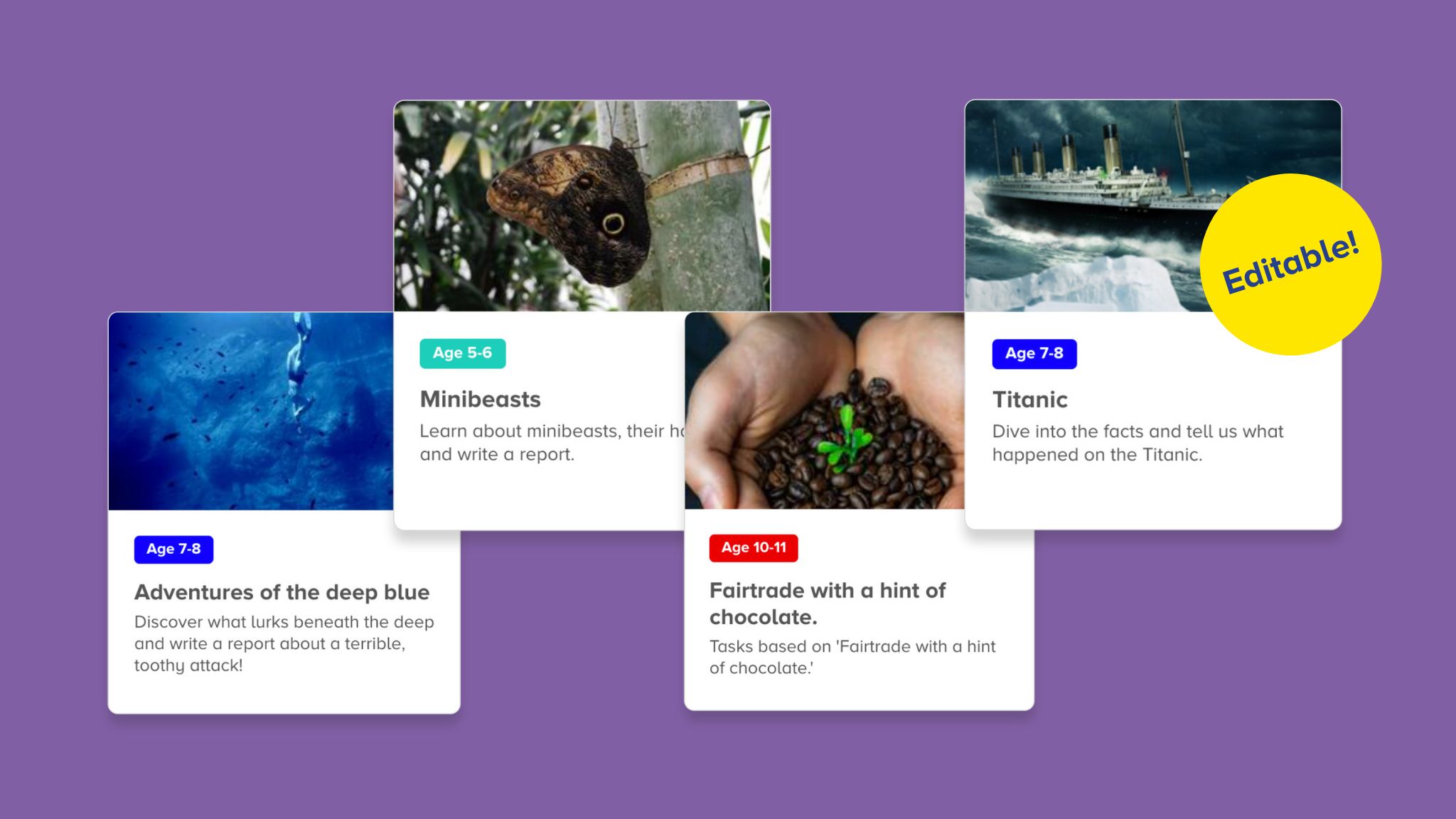Open the underwater diver thumbnail
1456x819 pixels.
pyautogui.click(x=251, y=411)
